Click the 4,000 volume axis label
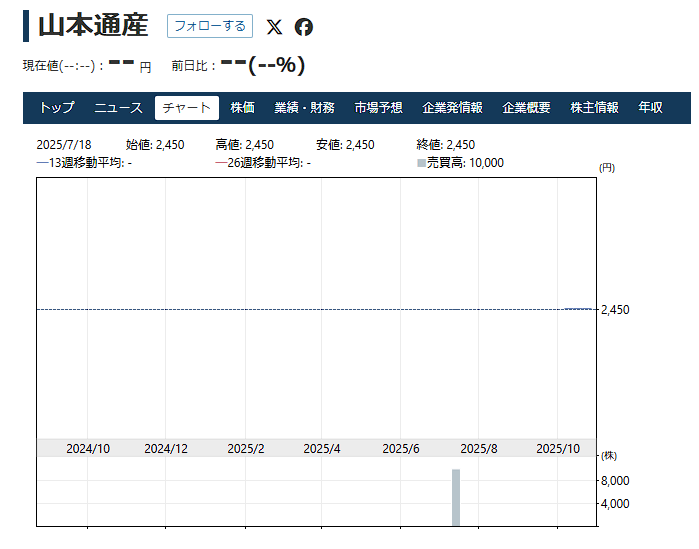 click(x=615, y=504)
